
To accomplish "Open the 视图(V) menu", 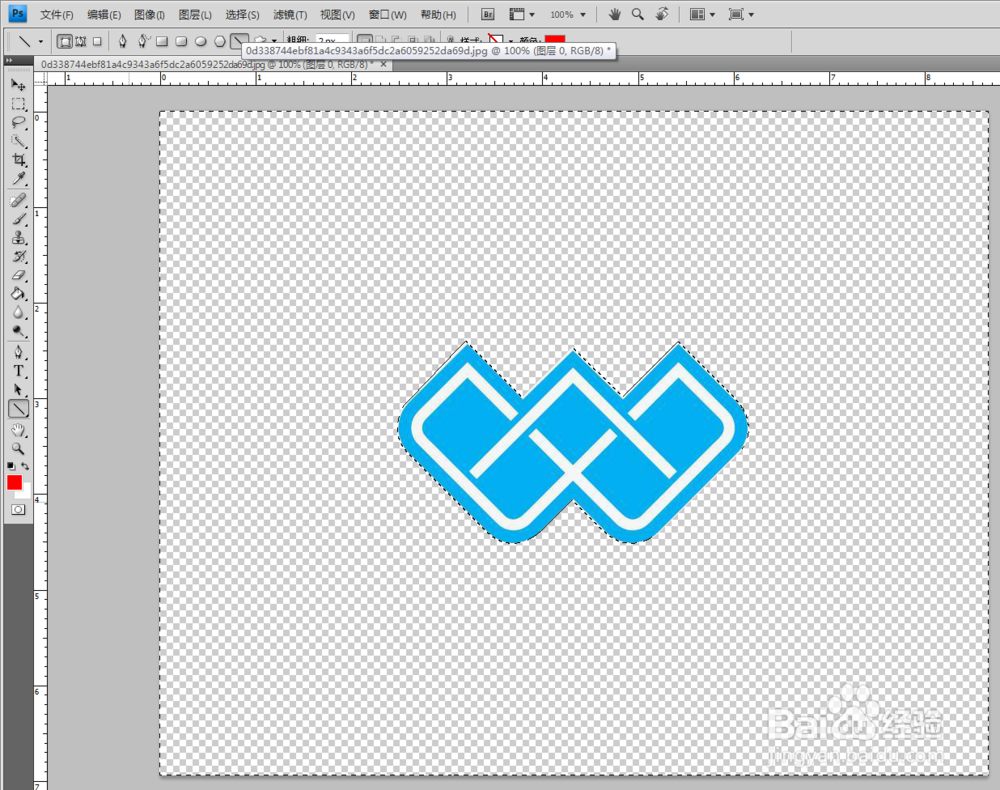I will click(x=337, y=15).
